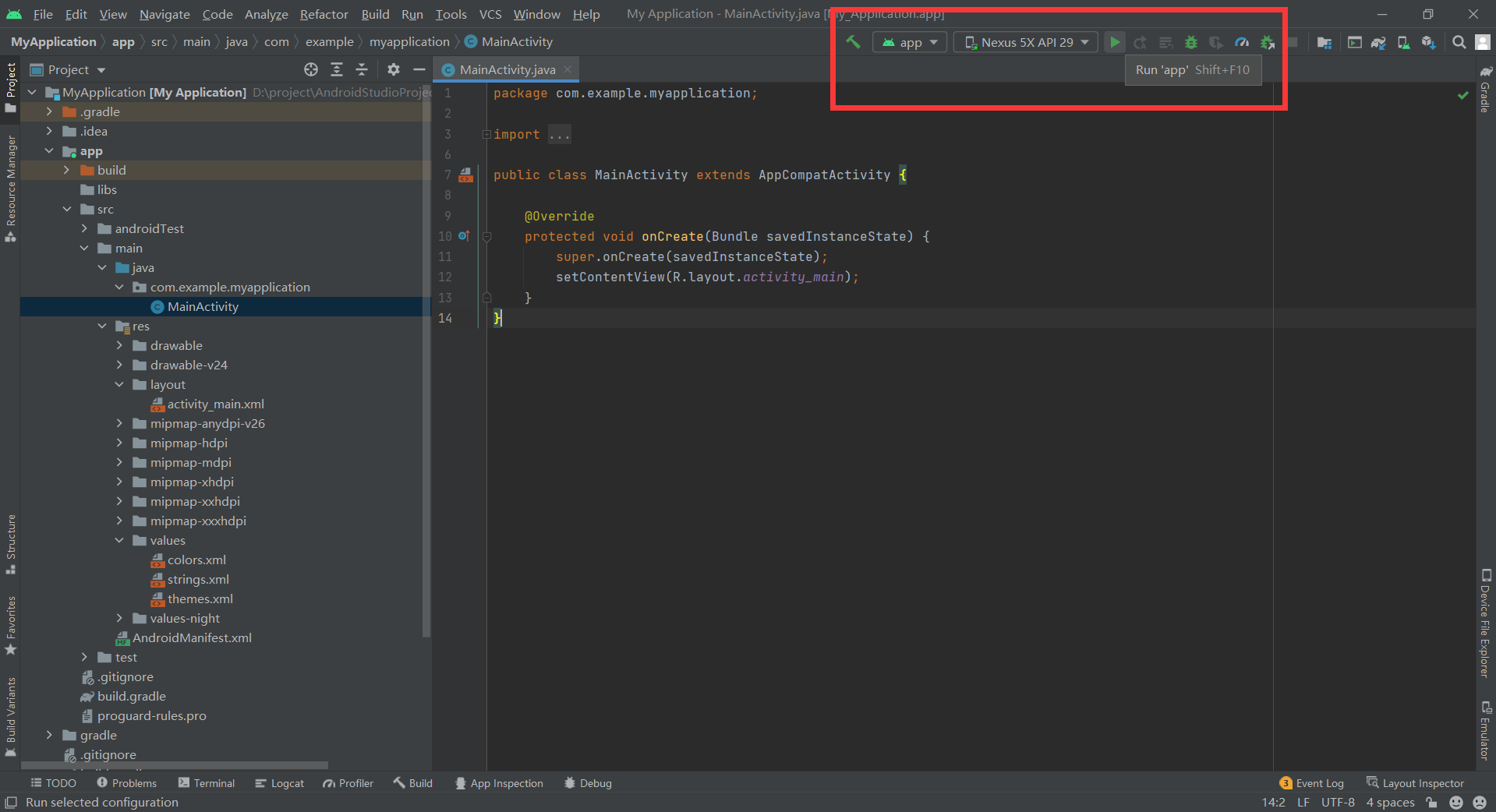Image resolution: width=1496 pixels, height=812 pixels.
Task: Close the MainActivity.java tab
Action: (x=568, y=69)
